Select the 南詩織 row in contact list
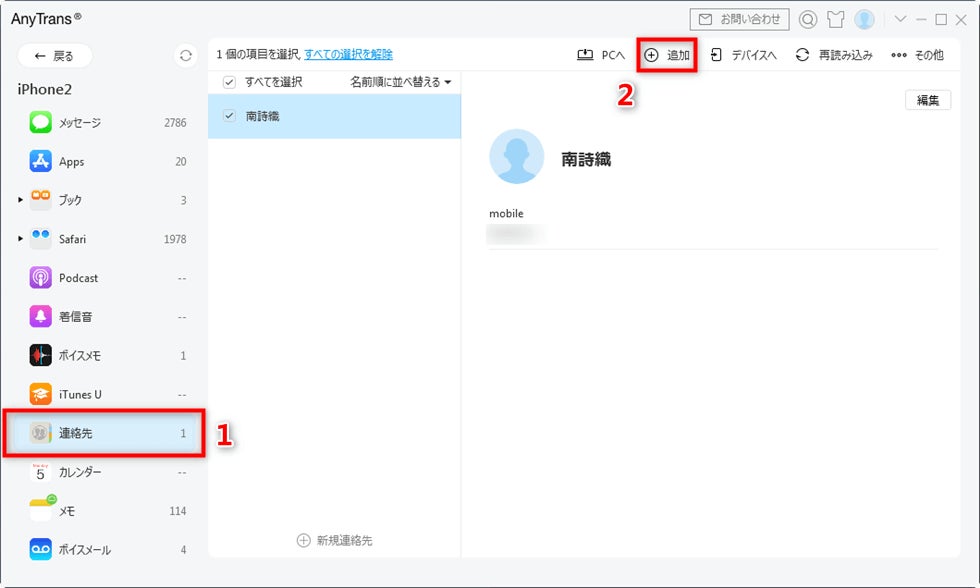 [334, 116]
